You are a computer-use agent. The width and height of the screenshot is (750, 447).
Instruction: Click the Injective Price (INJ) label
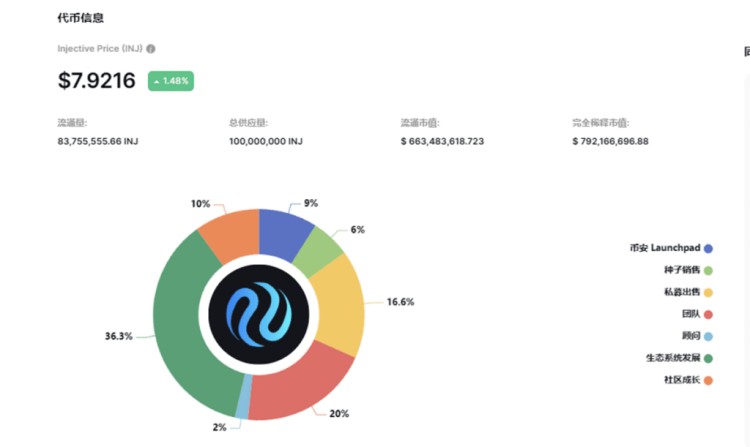pos(100,49)
